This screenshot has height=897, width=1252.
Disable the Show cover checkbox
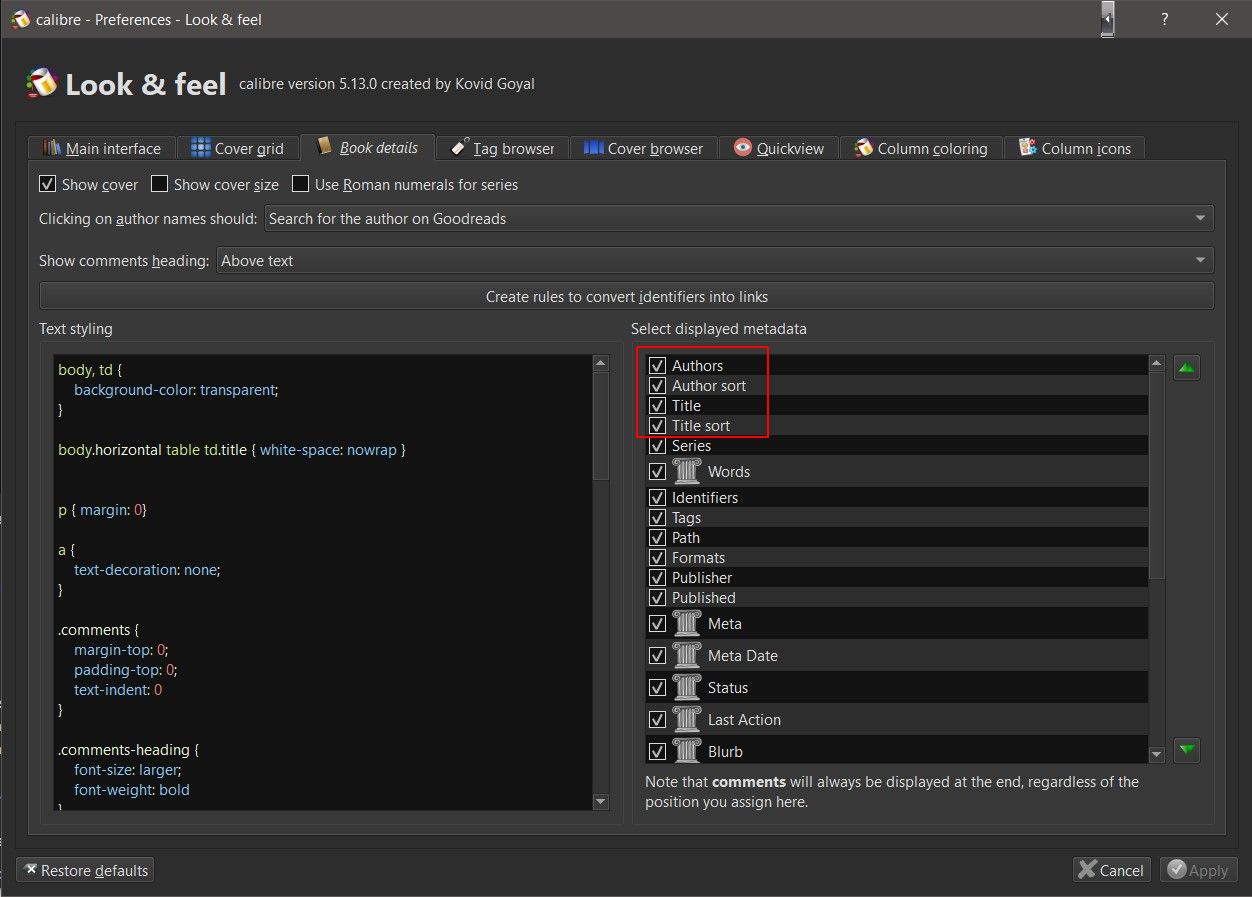(47, 184)
